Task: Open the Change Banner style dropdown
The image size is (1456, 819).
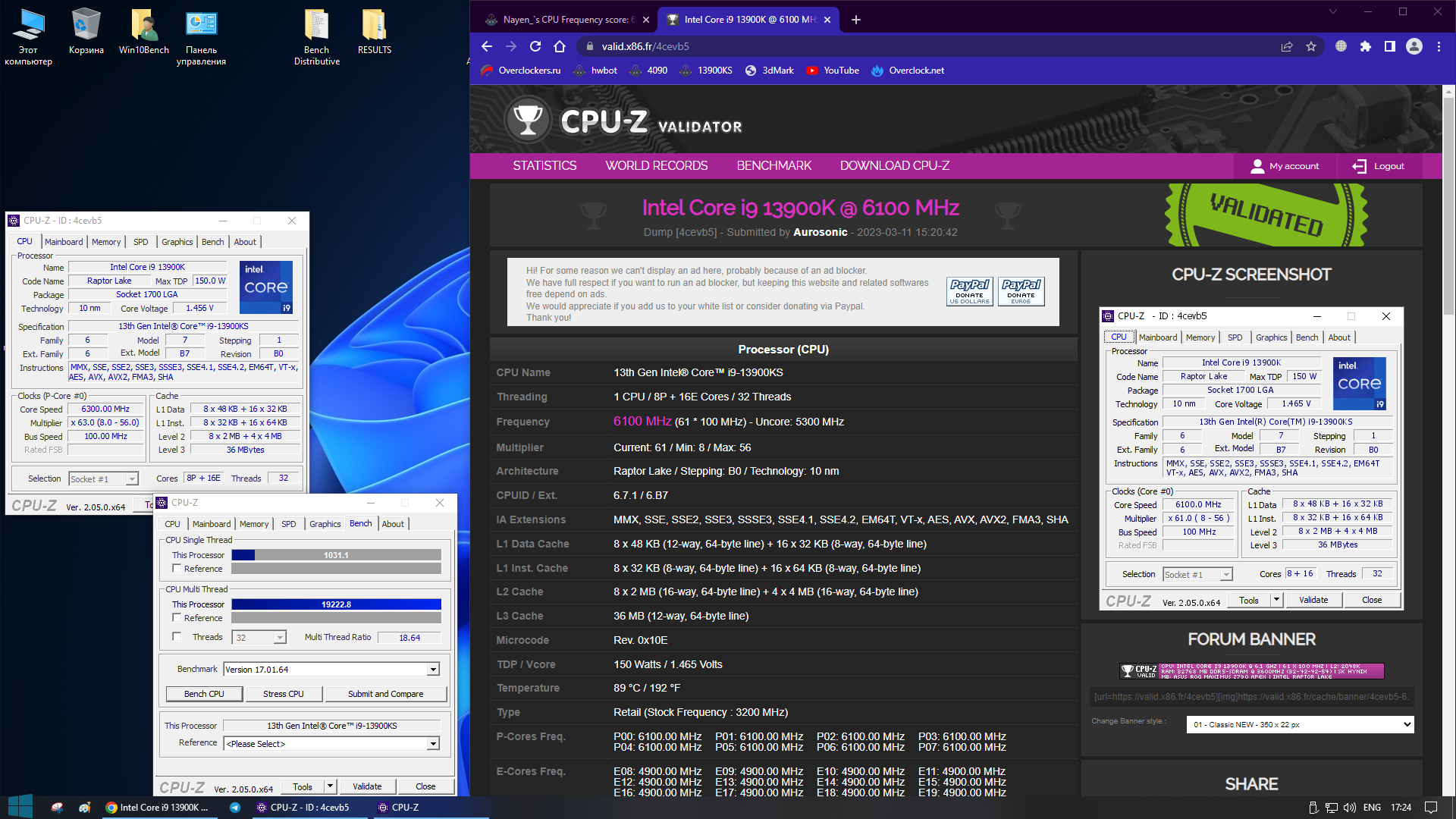Action: coord(1300,724)
